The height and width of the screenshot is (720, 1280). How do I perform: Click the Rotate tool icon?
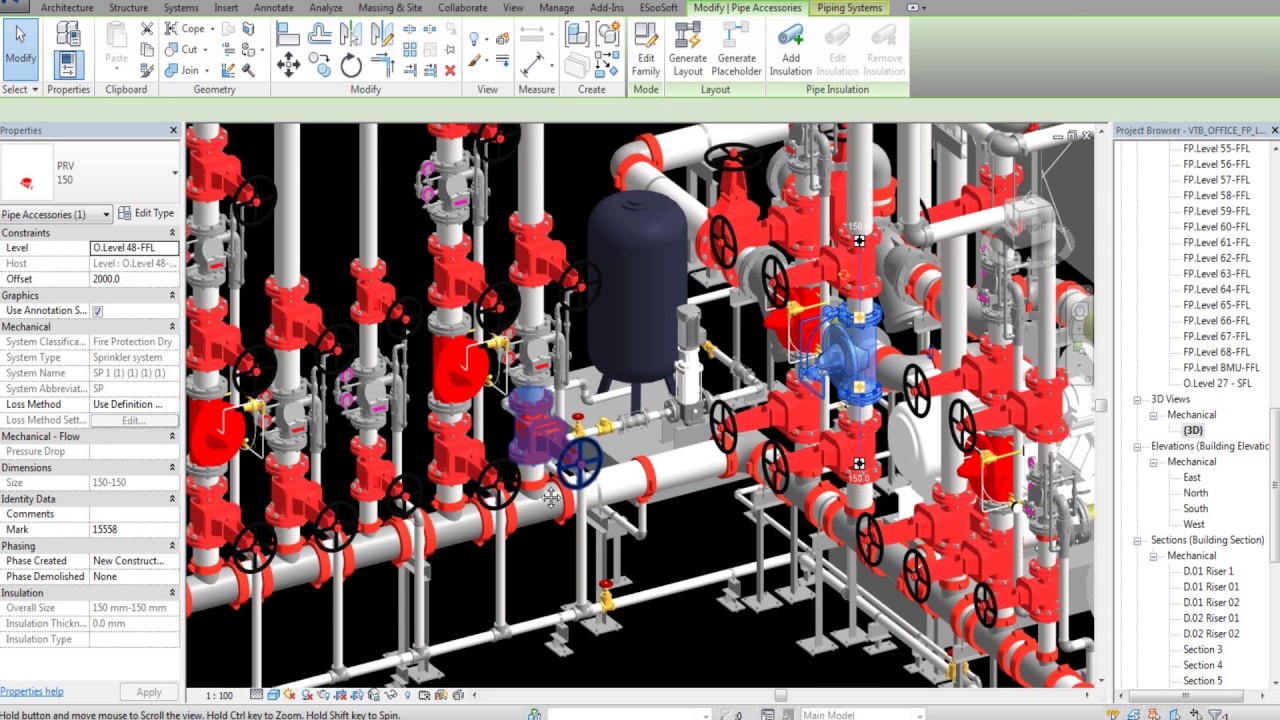pos(351,67)
